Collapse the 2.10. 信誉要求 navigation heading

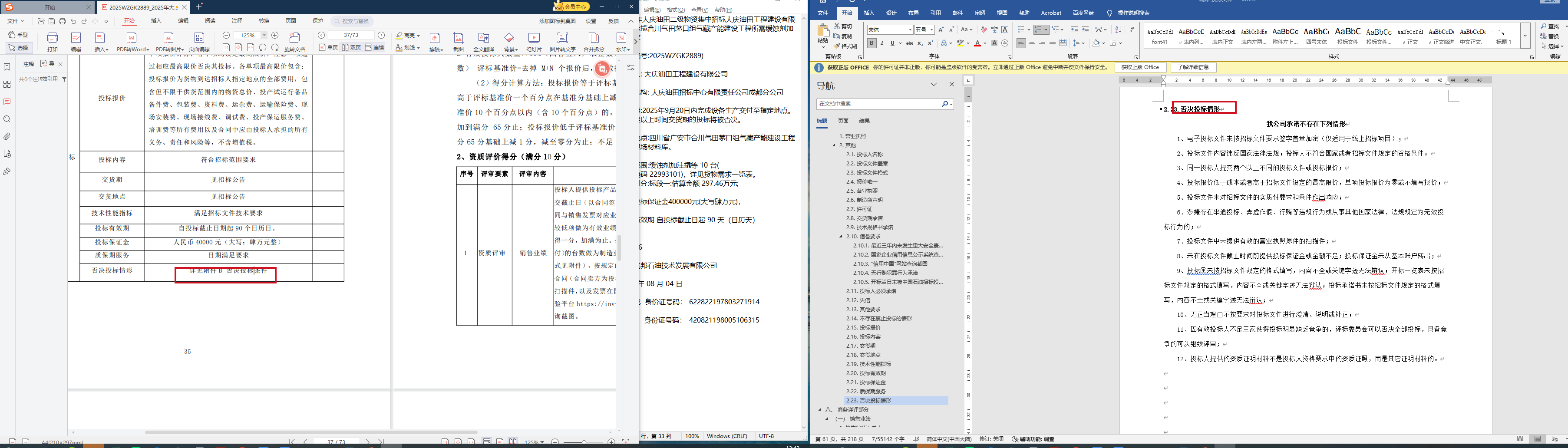pos(841,236)
